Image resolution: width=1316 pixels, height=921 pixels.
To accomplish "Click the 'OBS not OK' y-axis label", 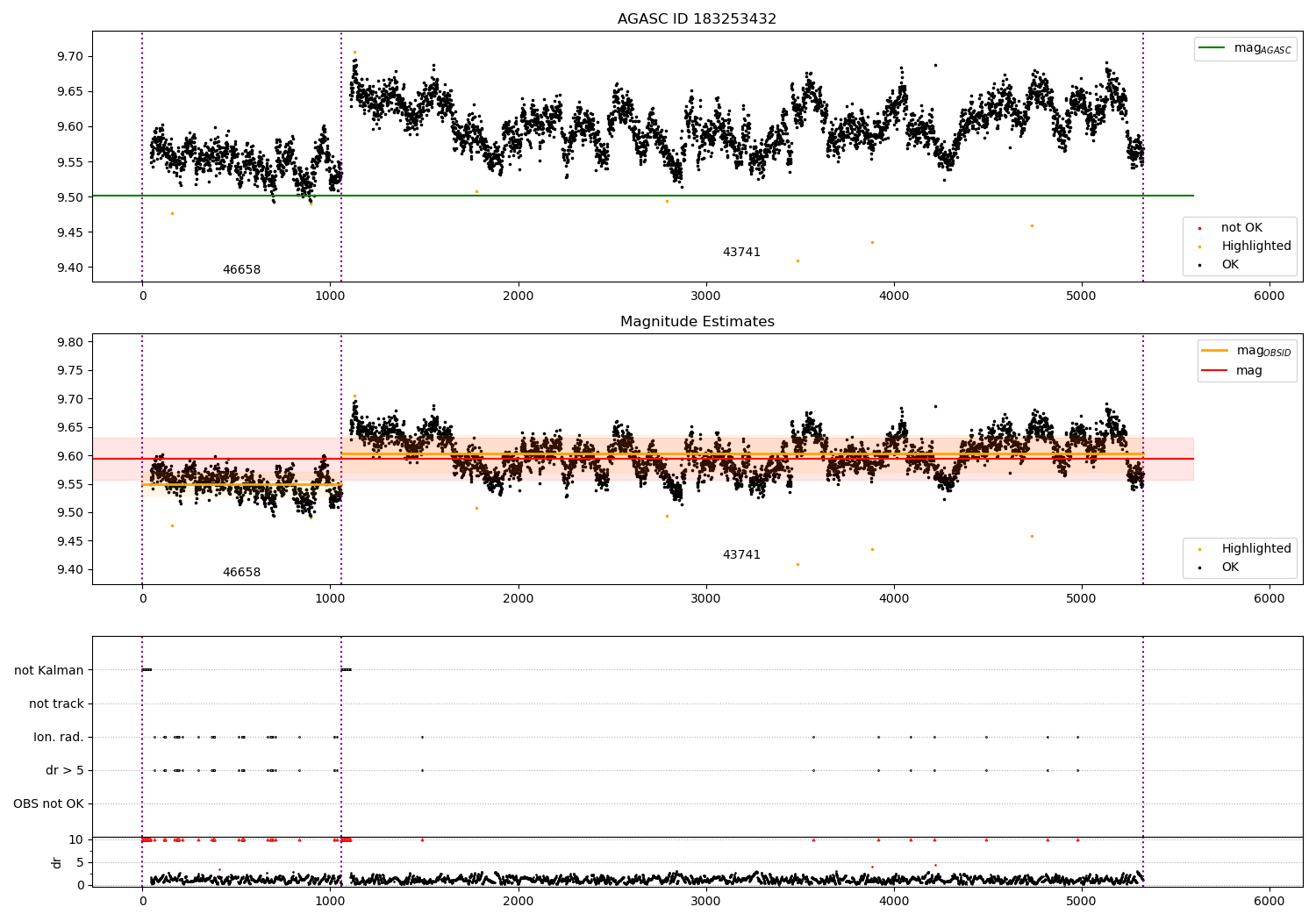I will [x=48, y=803].
